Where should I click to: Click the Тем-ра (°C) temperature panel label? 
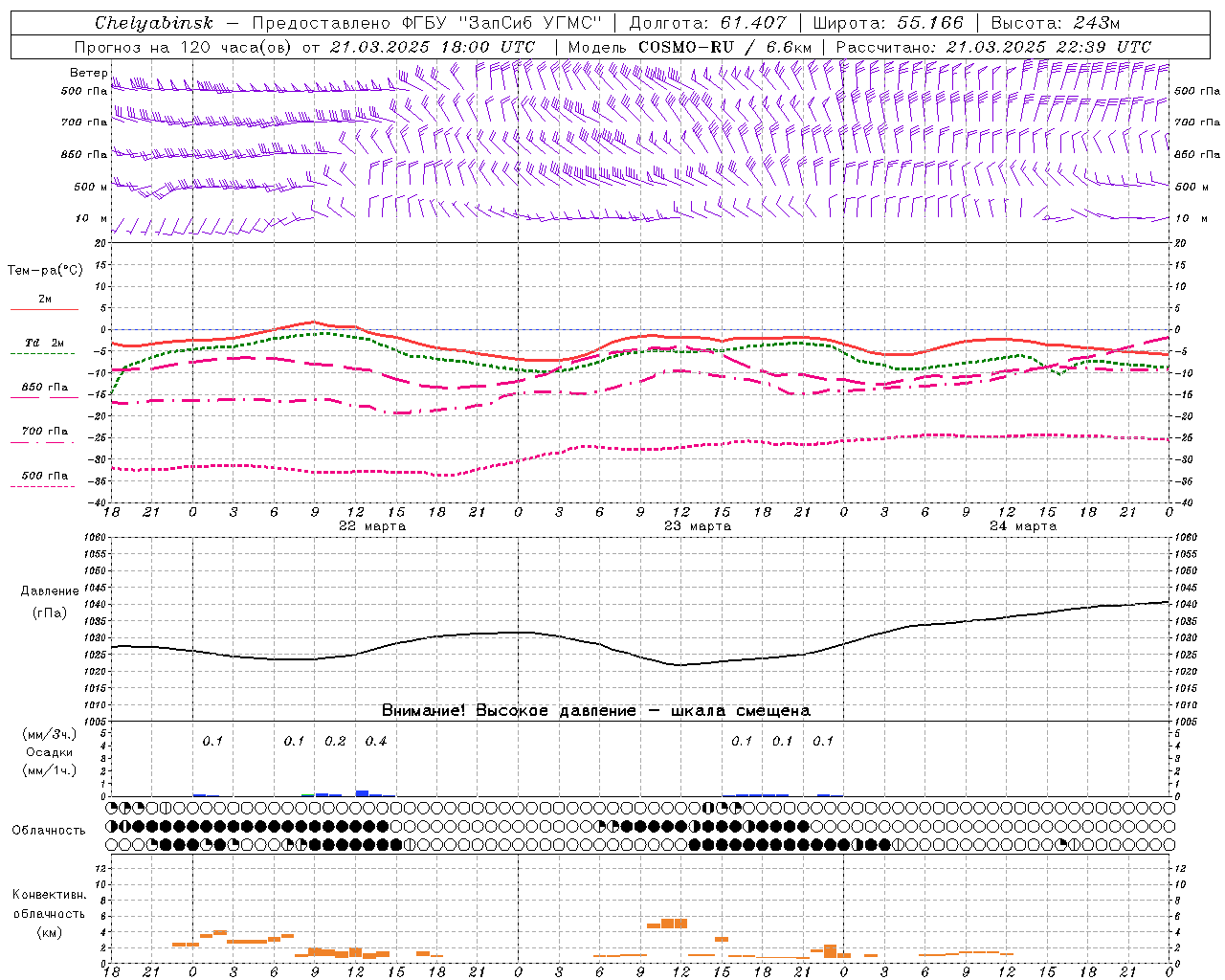45,270
